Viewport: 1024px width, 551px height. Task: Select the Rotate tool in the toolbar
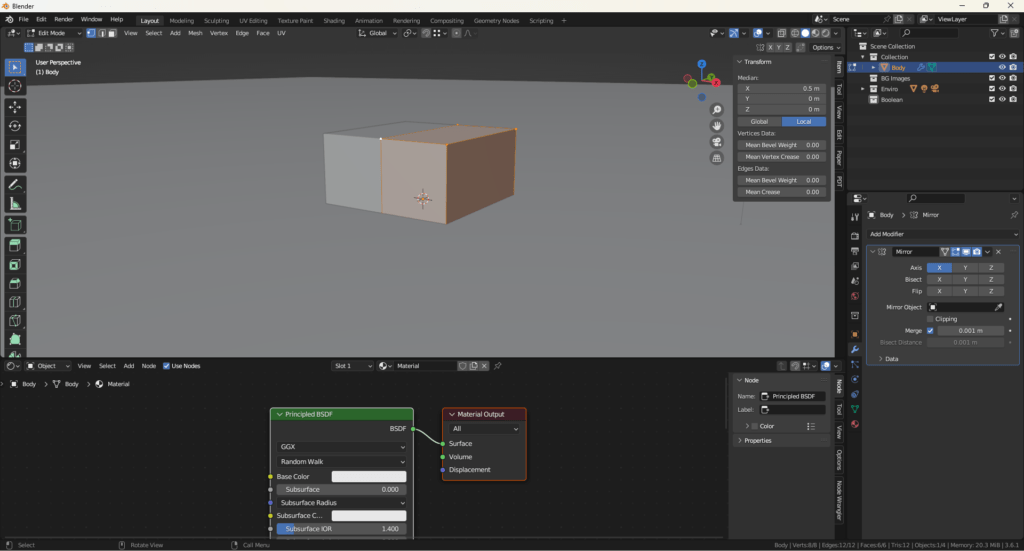tap(15, 126)
